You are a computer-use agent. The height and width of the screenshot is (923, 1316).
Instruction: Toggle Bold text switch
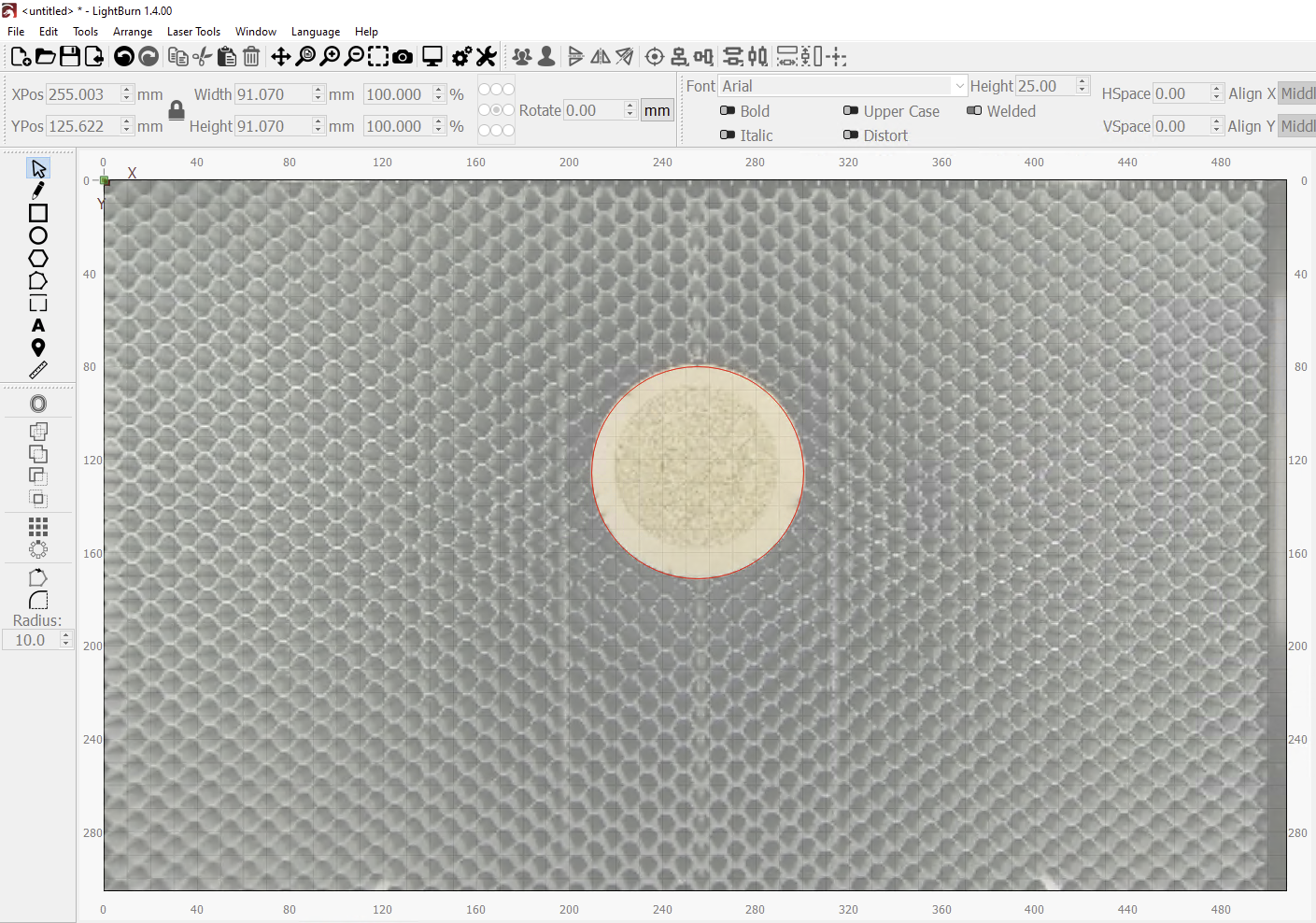click(728, 110)
